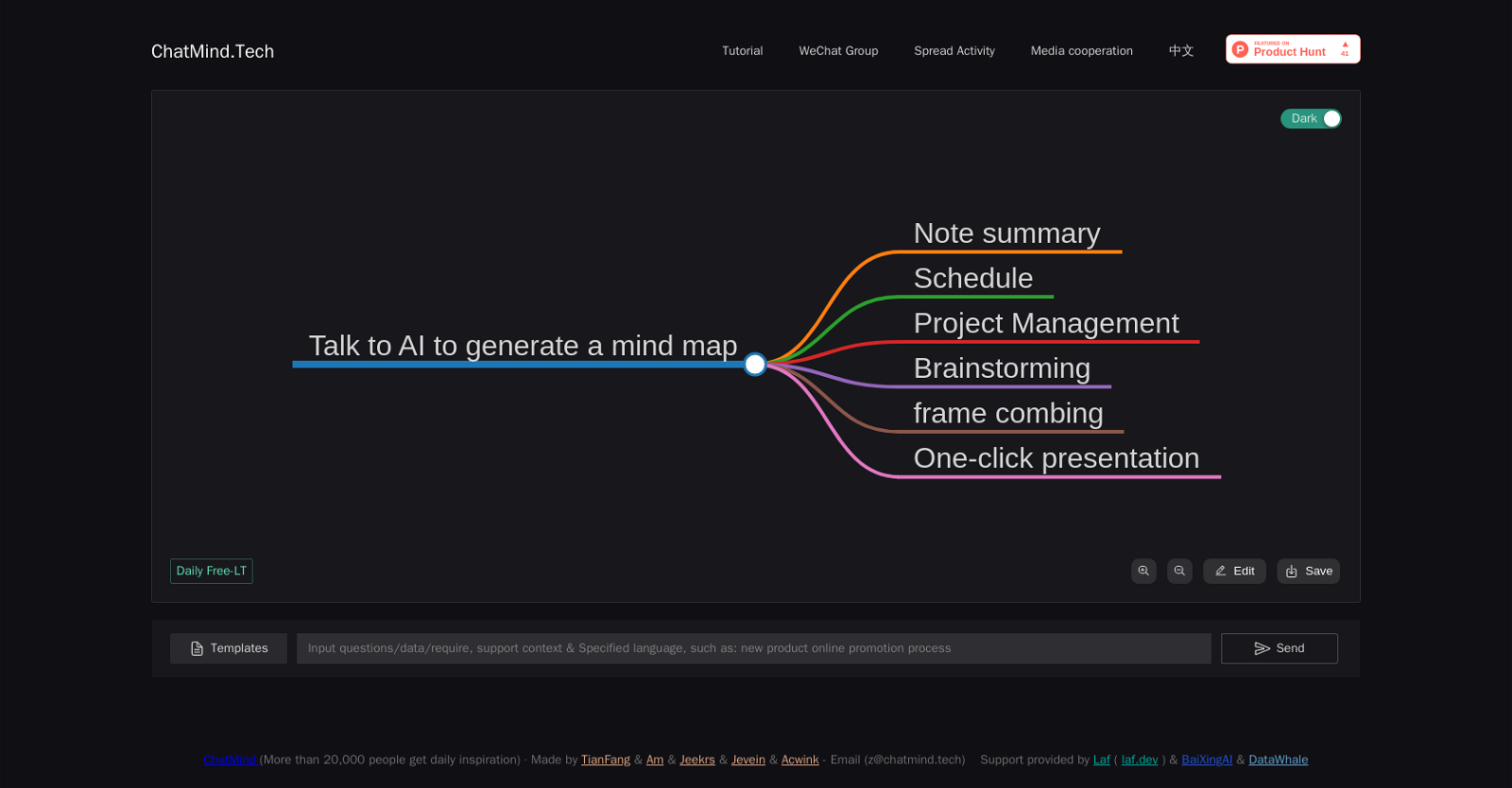Select the Brainstorming branch

pos(1002,368)
